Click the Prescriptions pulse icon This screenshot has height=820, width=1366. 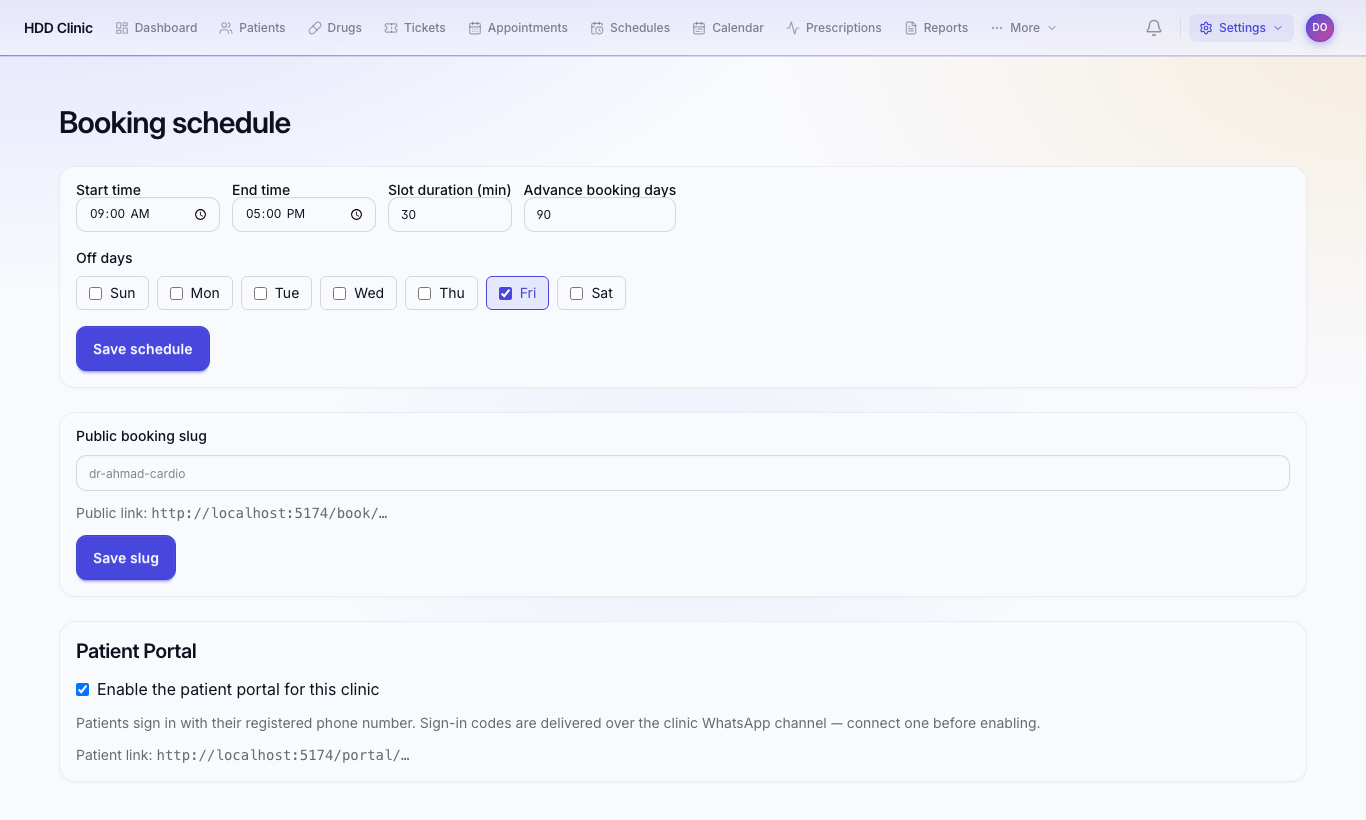(x=793, y=28)
